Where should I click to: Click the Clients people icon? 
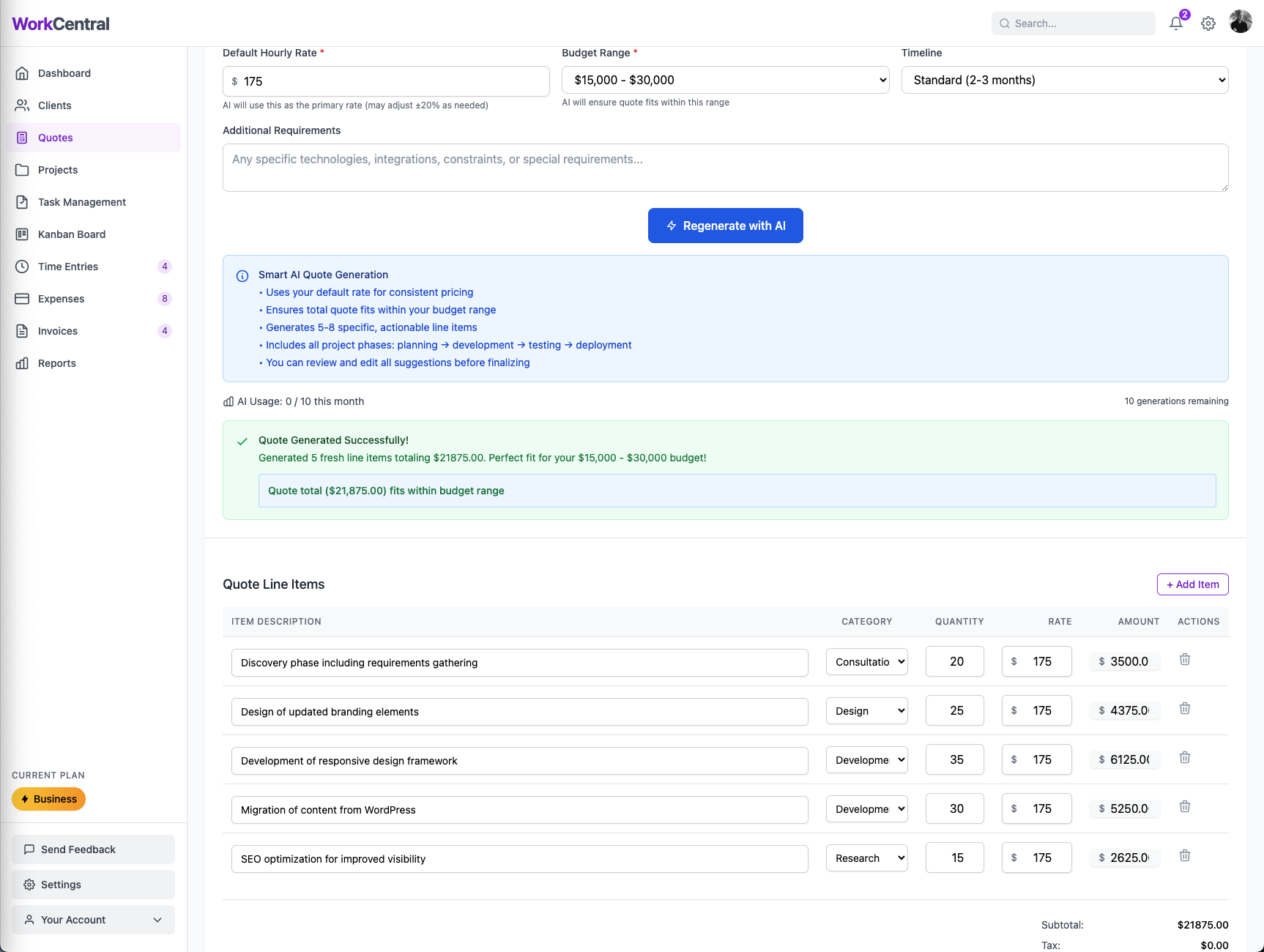(x=22, y=105)
